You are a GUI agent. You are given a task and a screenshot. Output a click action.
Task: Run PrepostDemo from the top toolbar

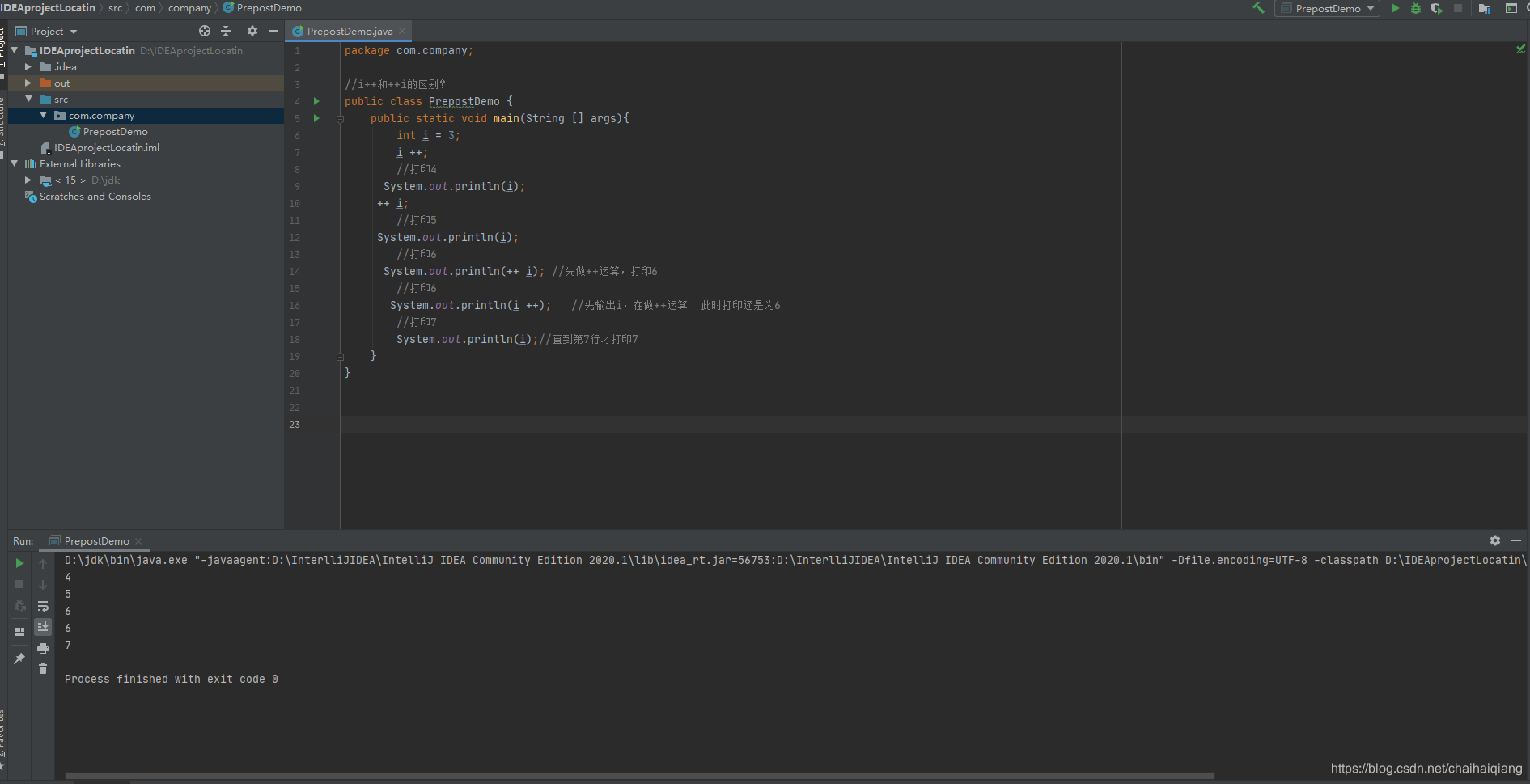(x=1395, y=8)
